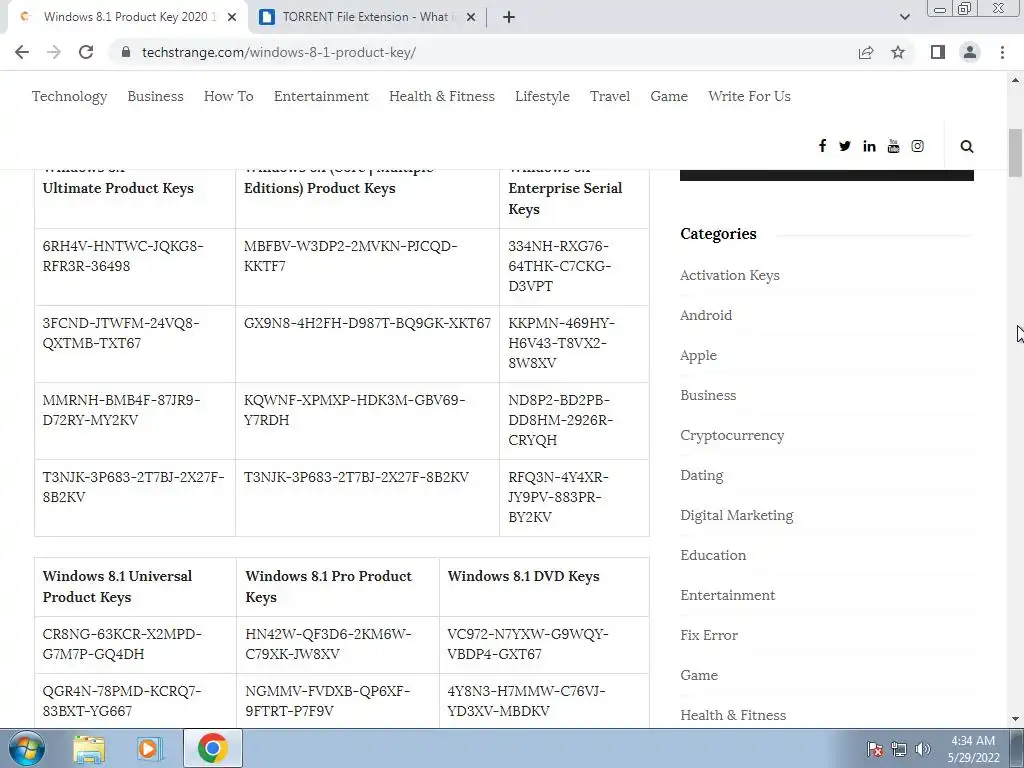Bookmark this page with star icon
Screen dimensions: 1024x768
coord(898,52)
